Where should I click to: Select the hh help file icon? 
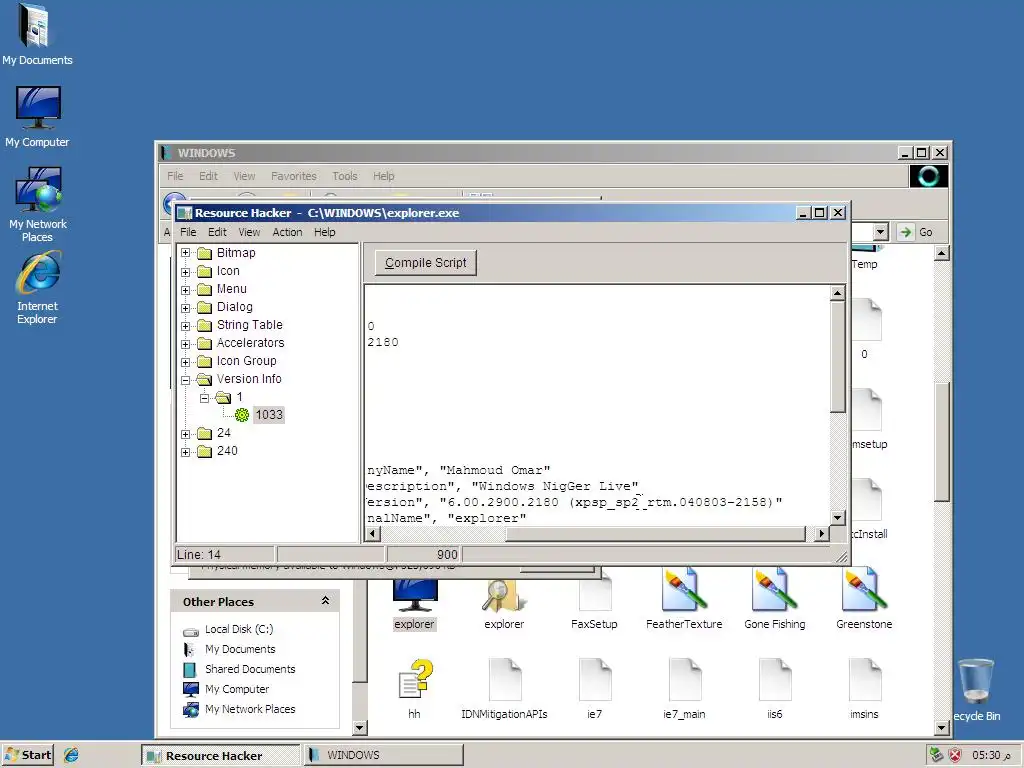(414, 690)
